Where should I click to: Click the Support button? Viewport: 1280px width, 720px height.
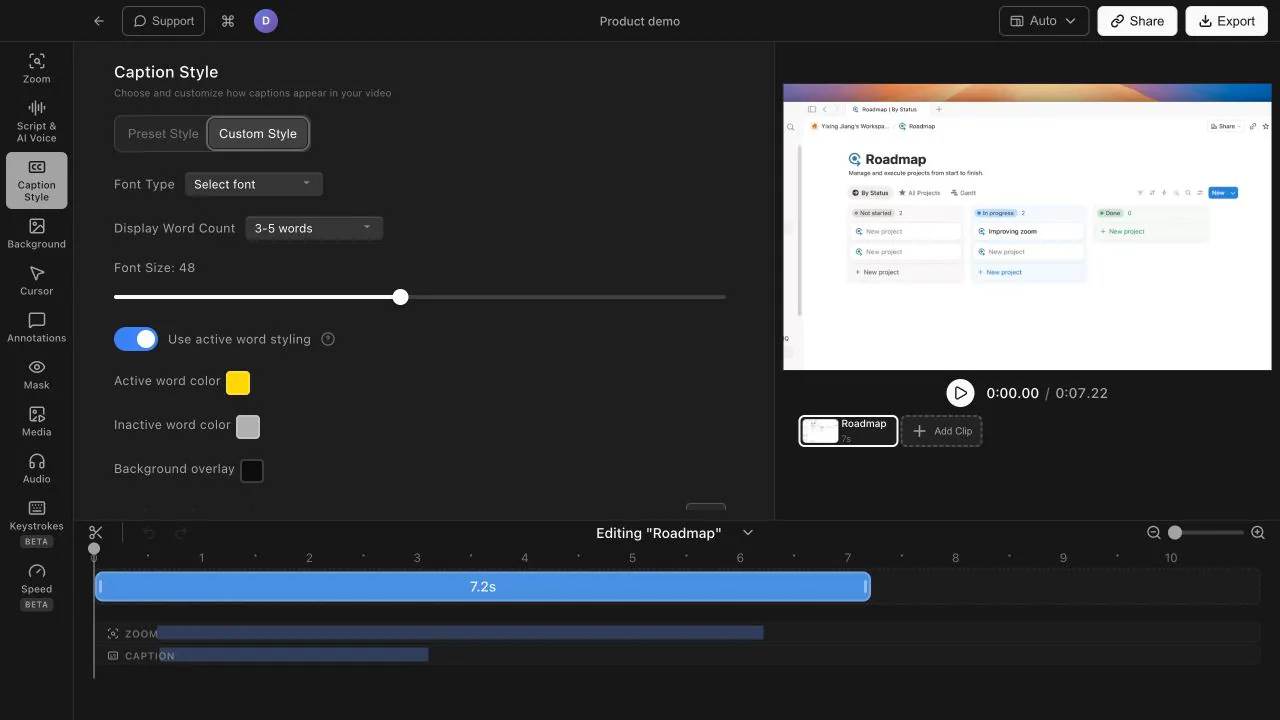coord(164,21)
